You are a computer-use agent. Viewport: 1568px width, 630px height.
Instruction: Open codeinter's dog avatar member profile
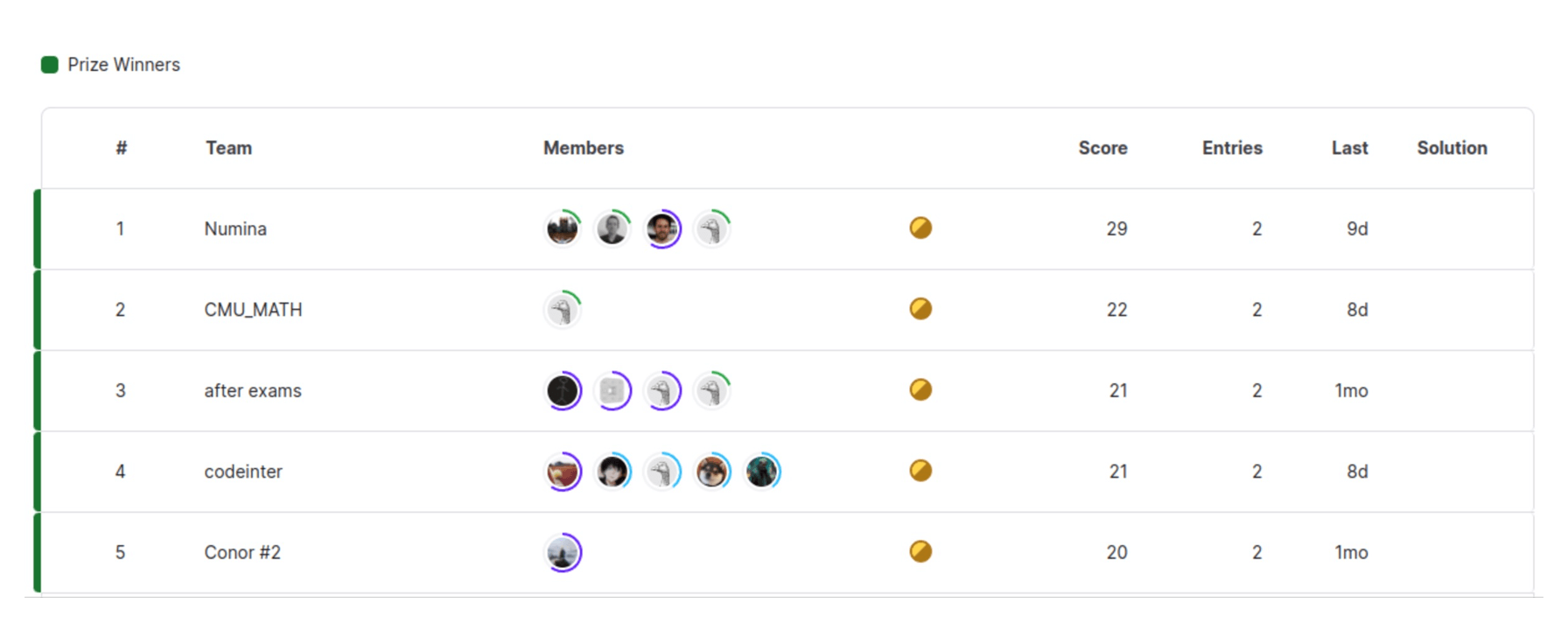[x=712, y=472]
